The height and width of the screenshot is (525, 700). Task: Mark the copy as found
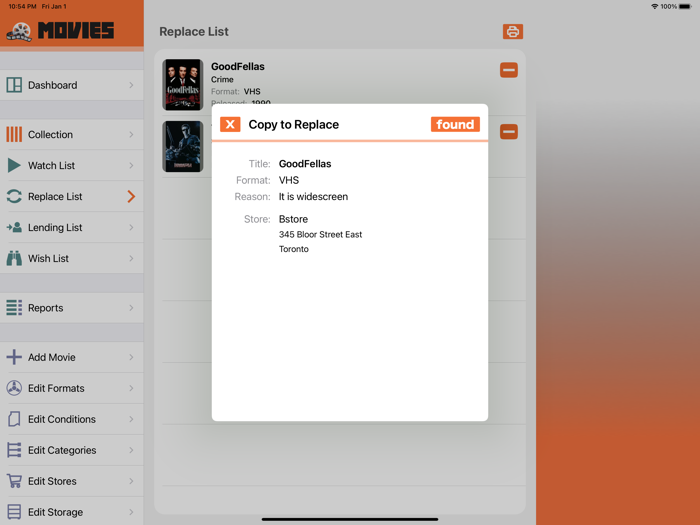pyautogui.click(x=455, y=125)
